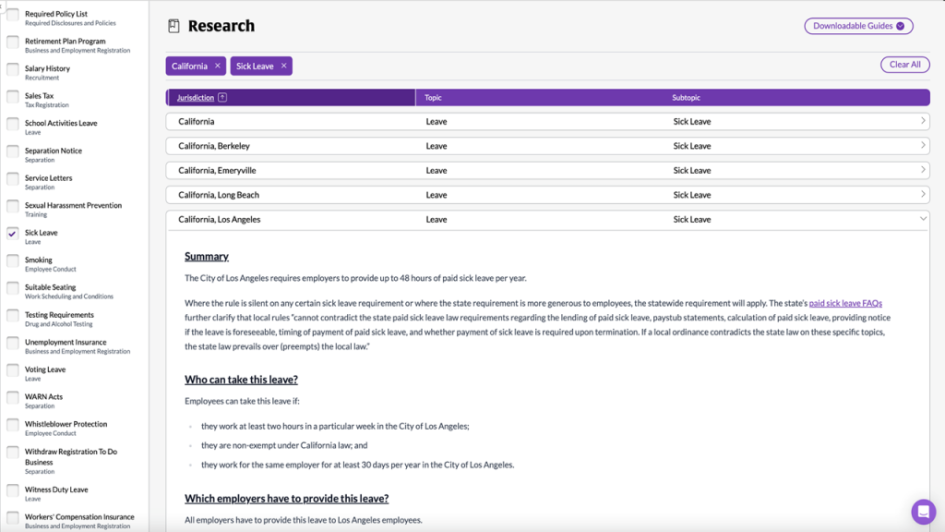The width and height of the screenshot is (945, 532).
Task: Check the Testing Requirements checkbox
Action: coord(13,316)
